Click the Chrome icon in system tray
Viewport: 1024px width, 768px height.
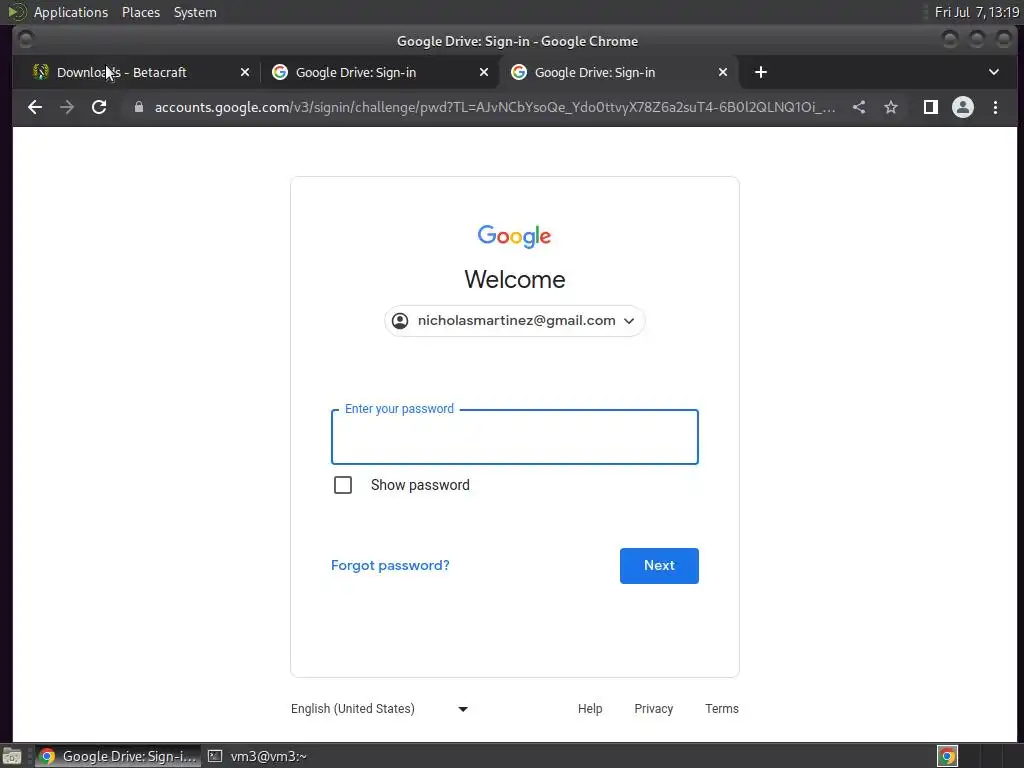[x=948, y=756]
